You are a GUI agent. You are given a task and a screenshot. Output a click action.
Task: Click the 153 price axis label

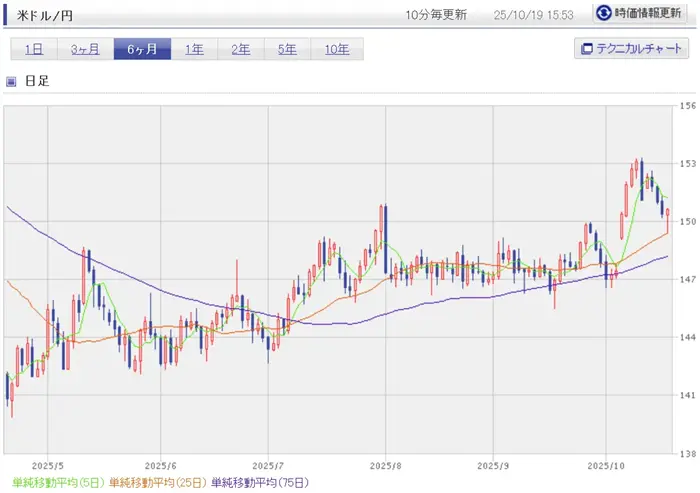click(688, 163)
